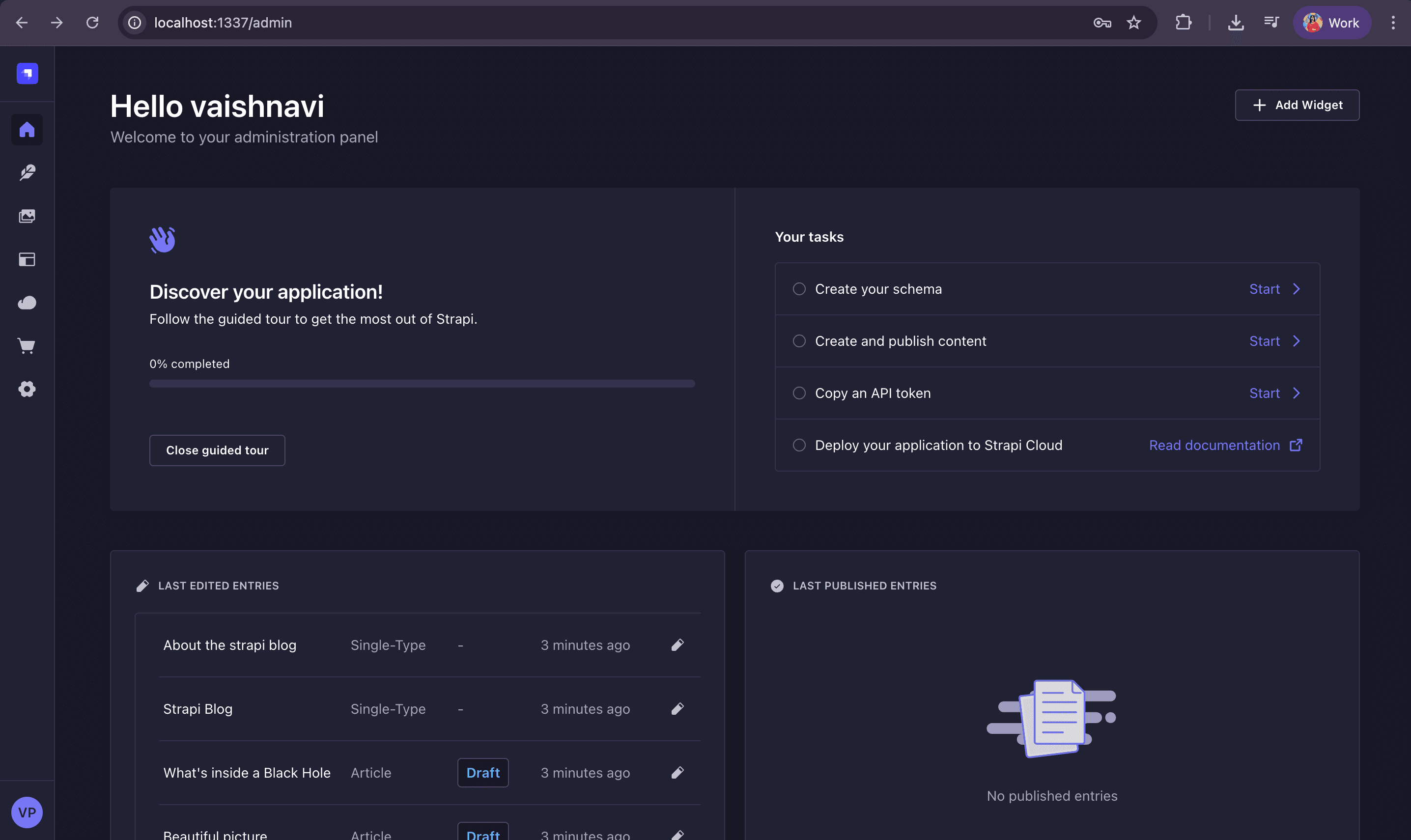Open Chrome's three-dot menu
This screenshot has width=1411, height=840.
click(x=1392, y=23)
